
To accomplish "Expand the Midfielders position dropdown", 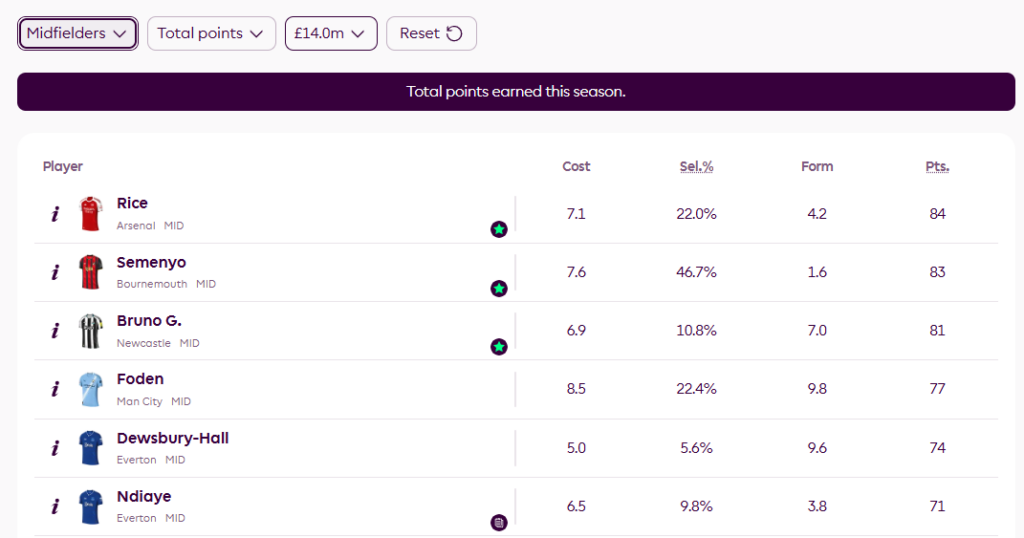I will click(x=77, y=33).
